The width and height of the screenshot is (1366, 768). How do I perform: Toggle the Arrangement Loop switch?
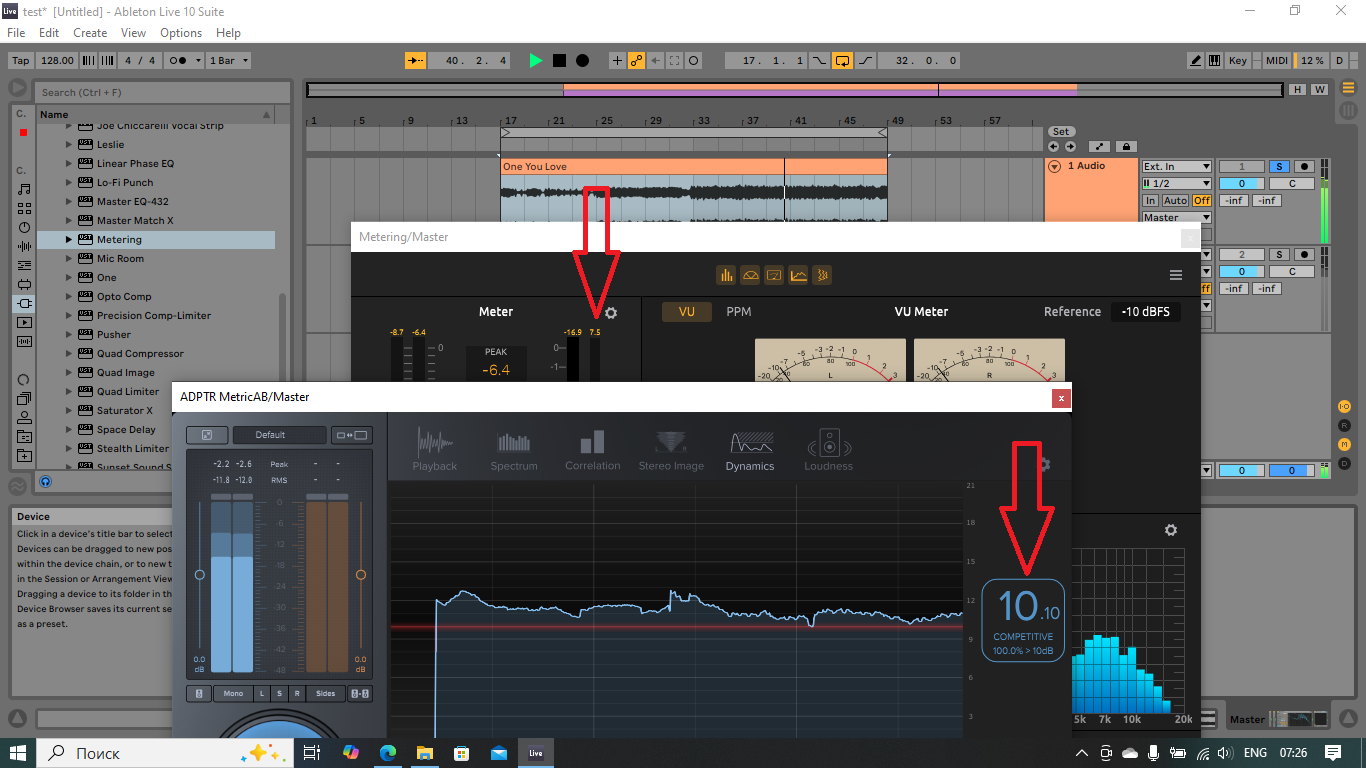pos(842,61)
